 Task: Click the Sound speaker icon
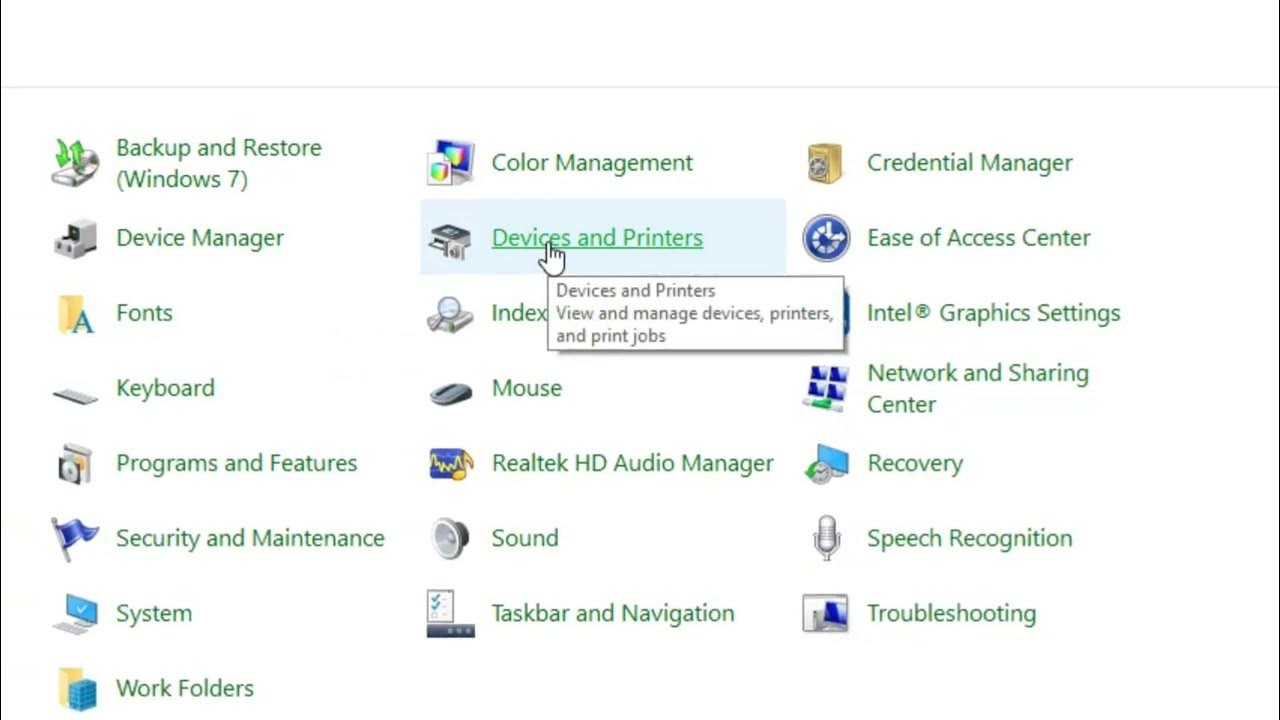click(451, 538)
